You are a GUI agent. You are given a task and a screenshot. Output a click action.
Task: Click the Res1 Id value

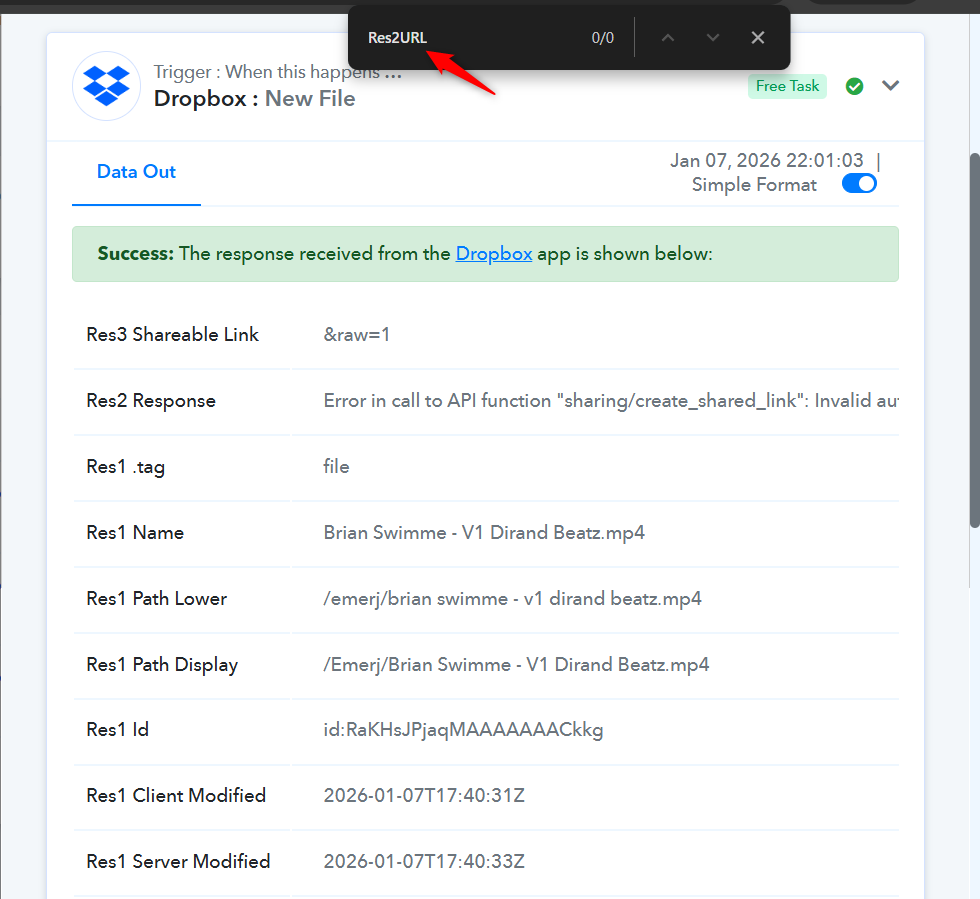[463, 730]
